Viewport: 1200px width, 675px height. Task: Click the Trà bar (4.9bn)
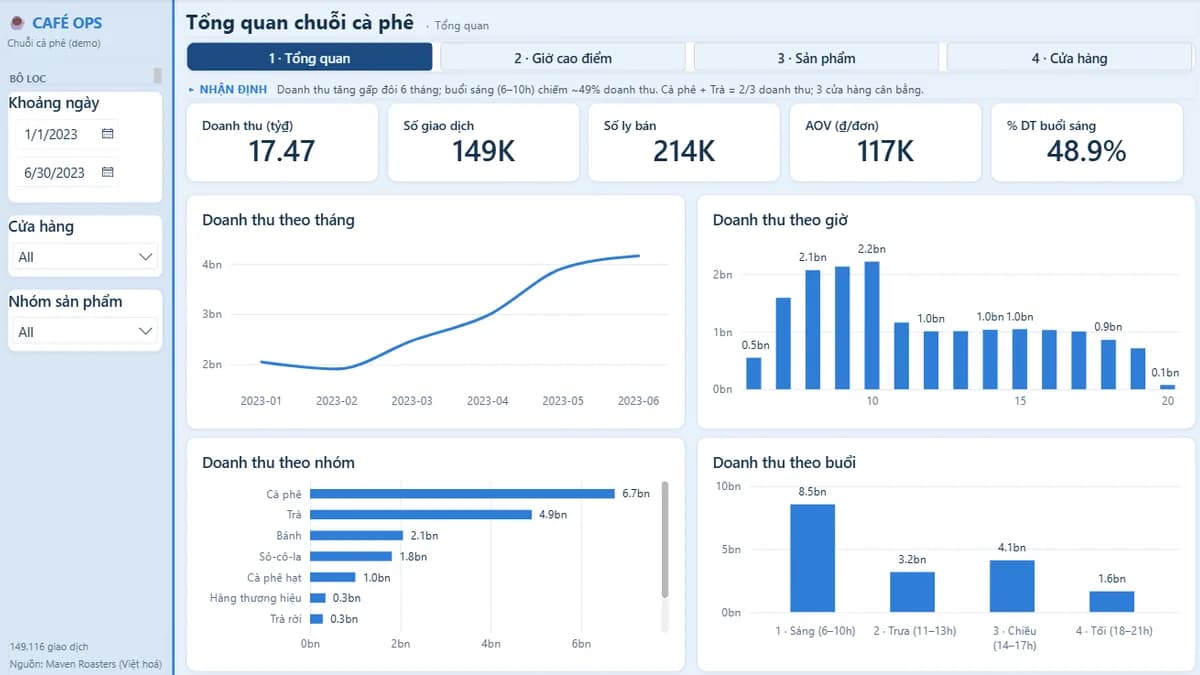point(421,514)
